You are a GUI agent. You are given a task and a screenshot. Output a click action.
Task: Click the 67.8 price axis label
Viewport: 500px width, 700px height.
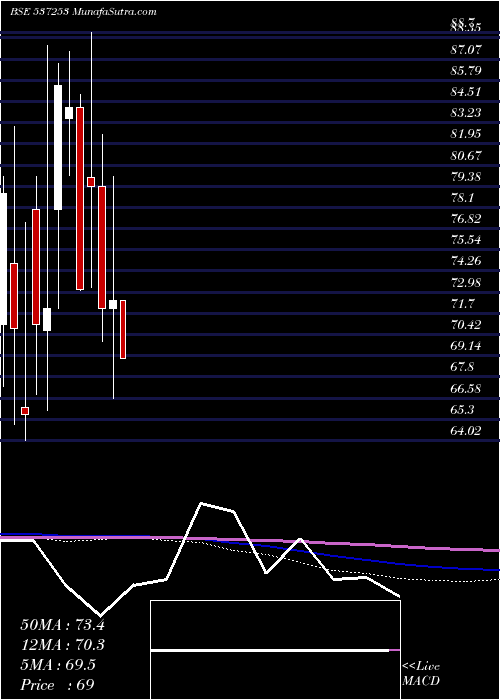[462, 367]
